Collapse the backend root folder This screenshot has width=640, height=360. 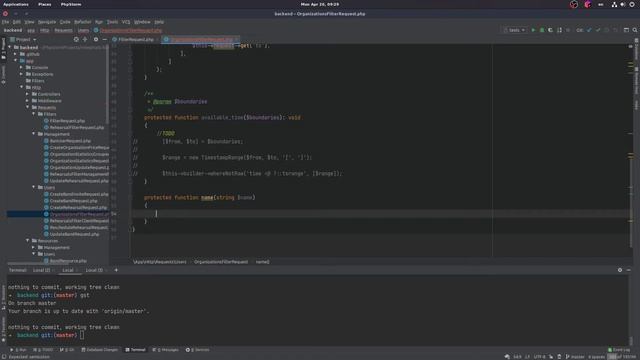(10, 47)
